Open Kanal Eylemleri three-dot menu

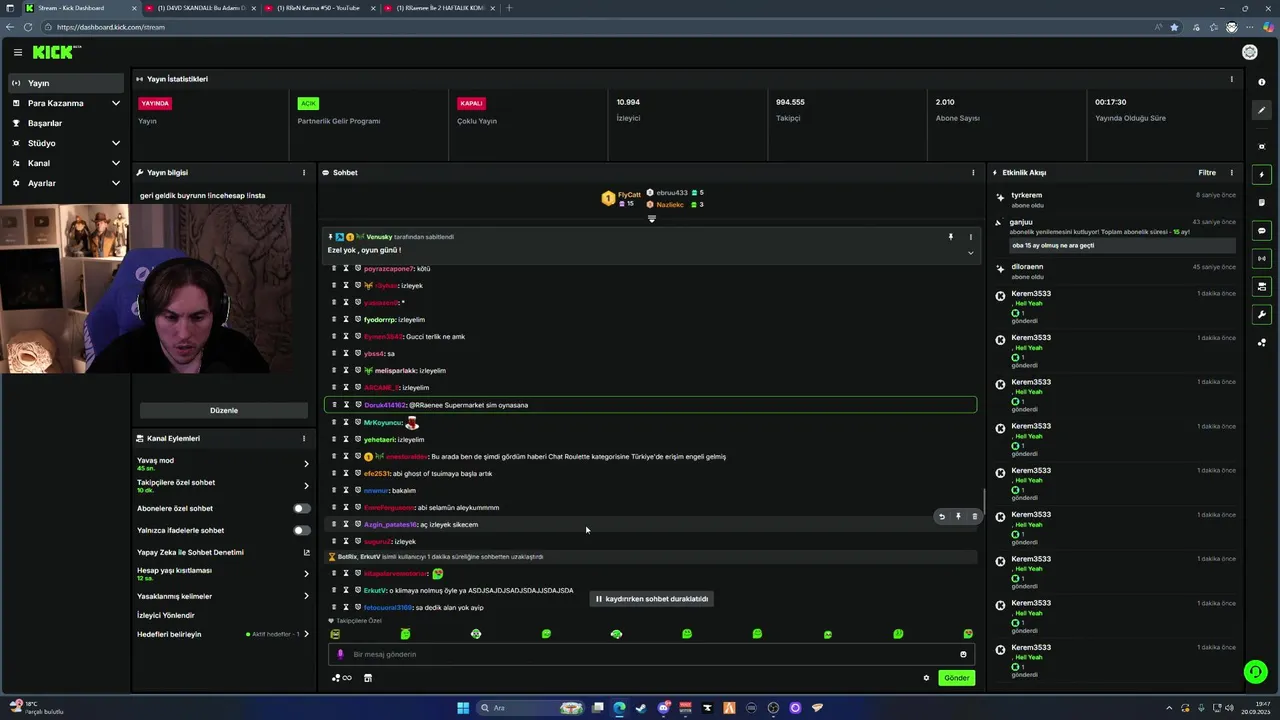(x=304, y=438)
